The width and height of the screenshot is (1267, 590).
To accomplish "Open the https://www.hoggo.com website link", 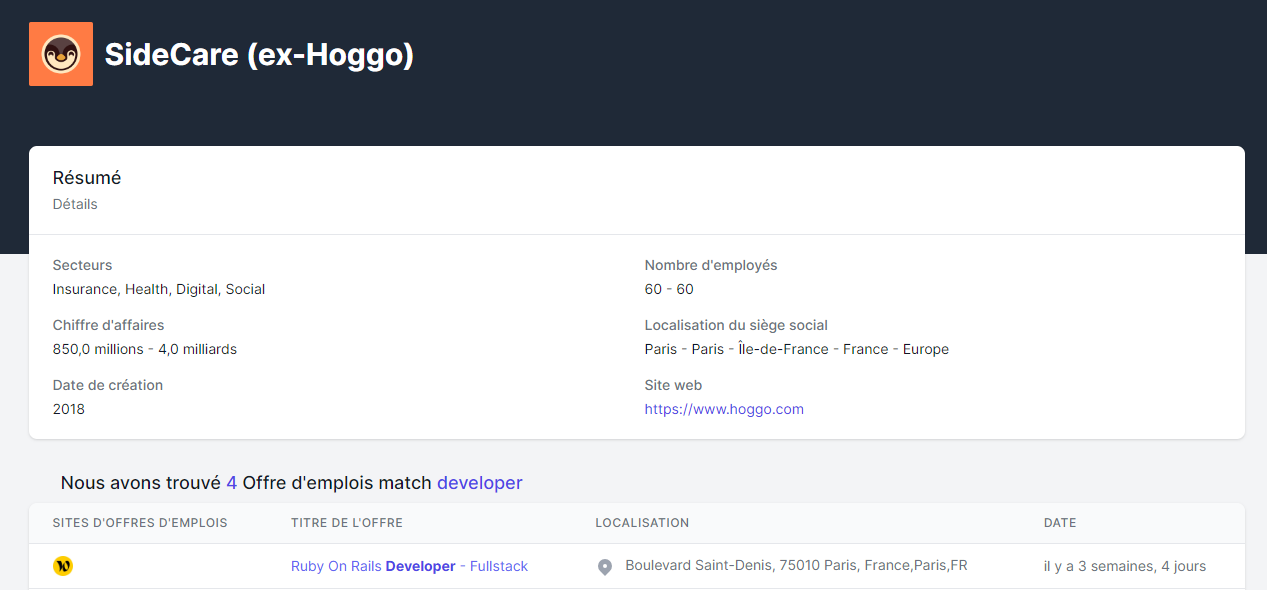I will [x=724, y=409].
